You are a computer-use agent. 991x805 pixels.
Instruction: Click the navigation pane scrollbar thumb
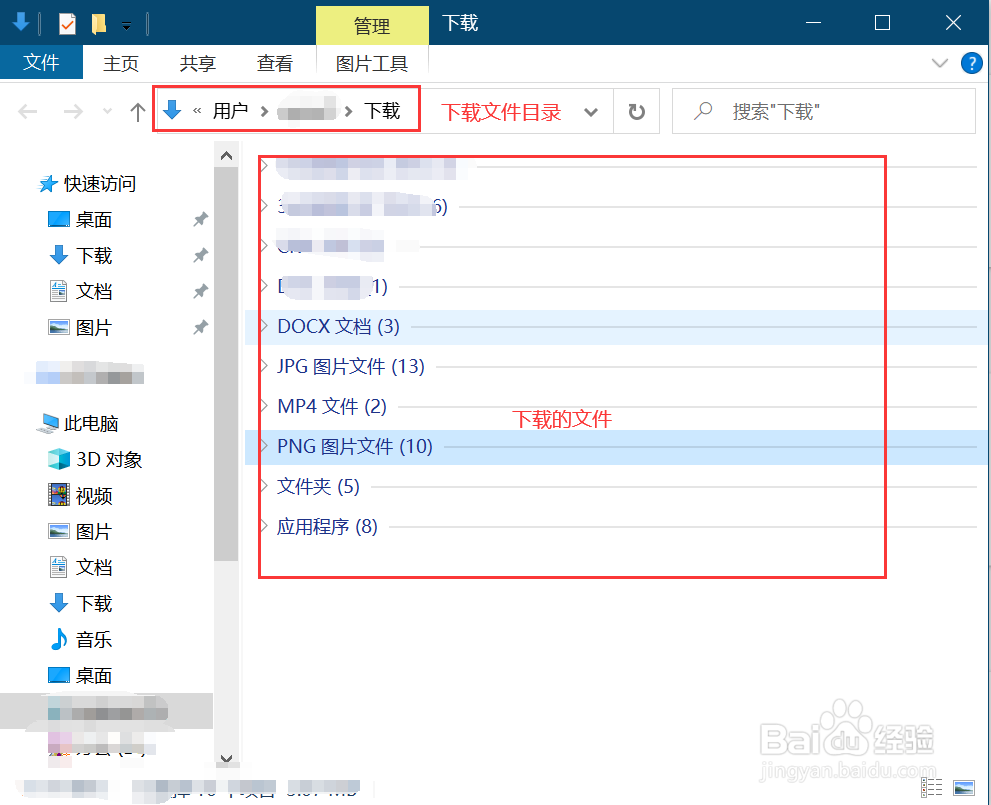pyautogui.click(x=226, y=363)
